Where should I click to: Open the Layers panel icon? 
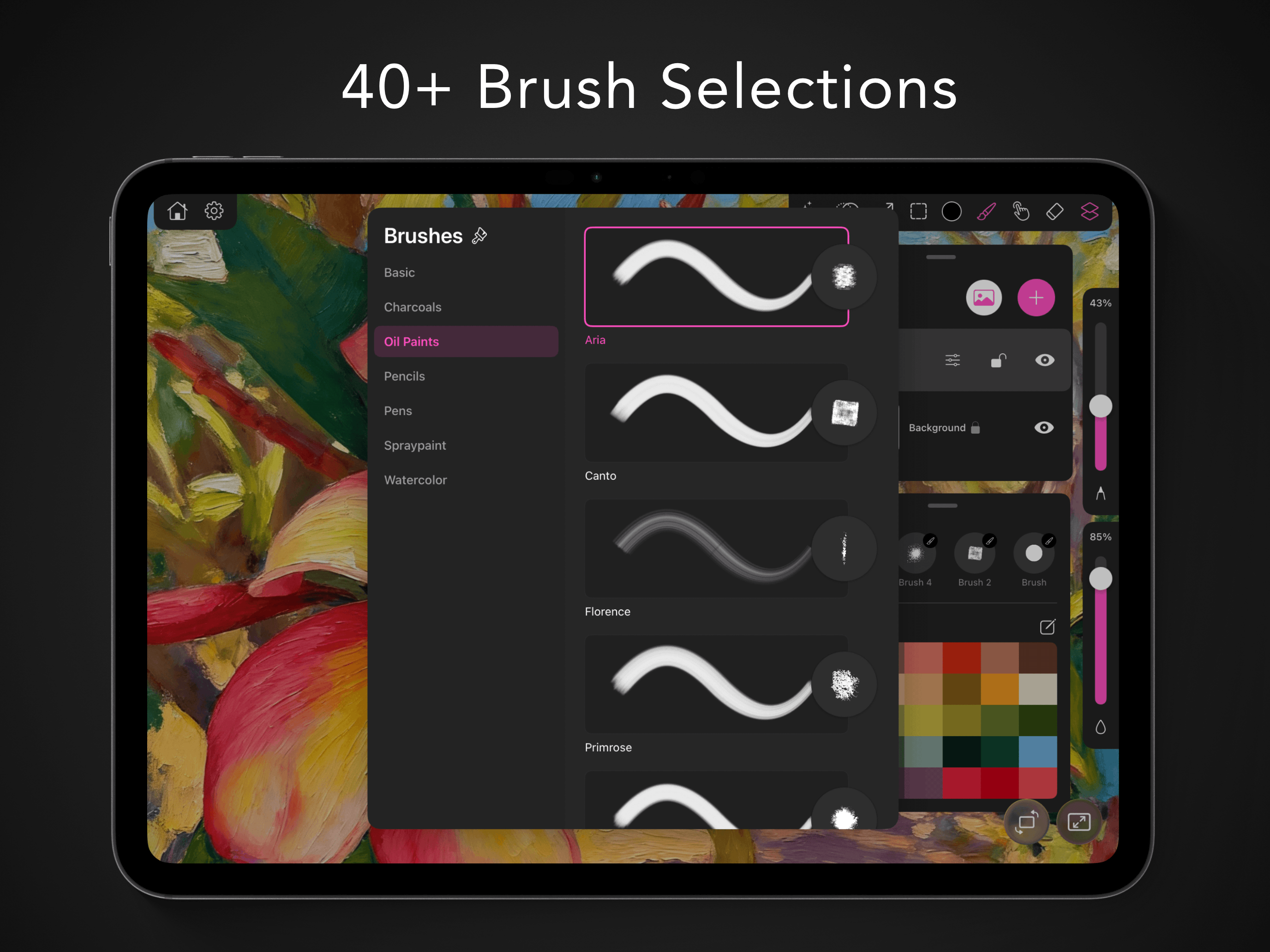click(1090, 211)
